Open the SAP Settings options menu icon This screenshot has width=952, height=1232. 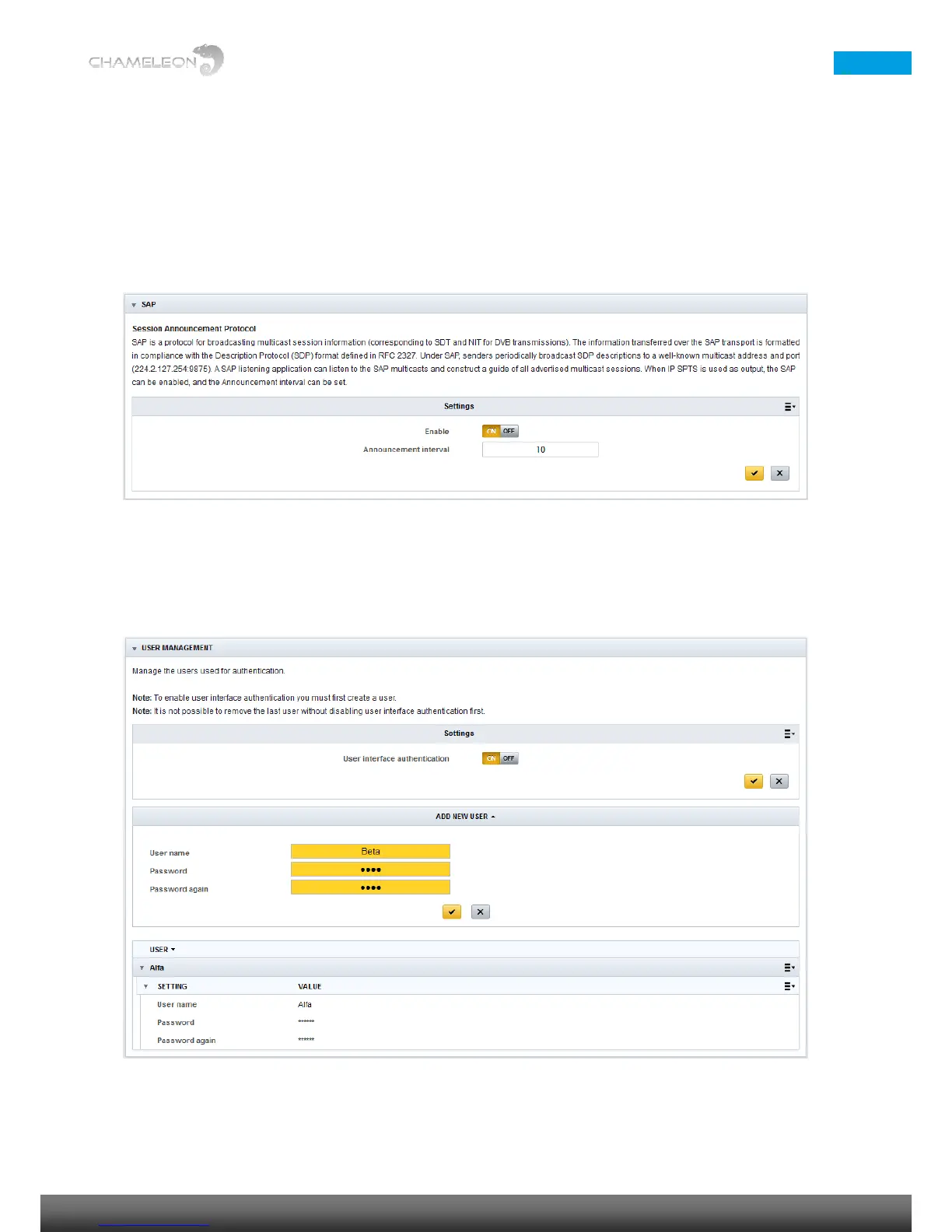click(x=789, y=407)
